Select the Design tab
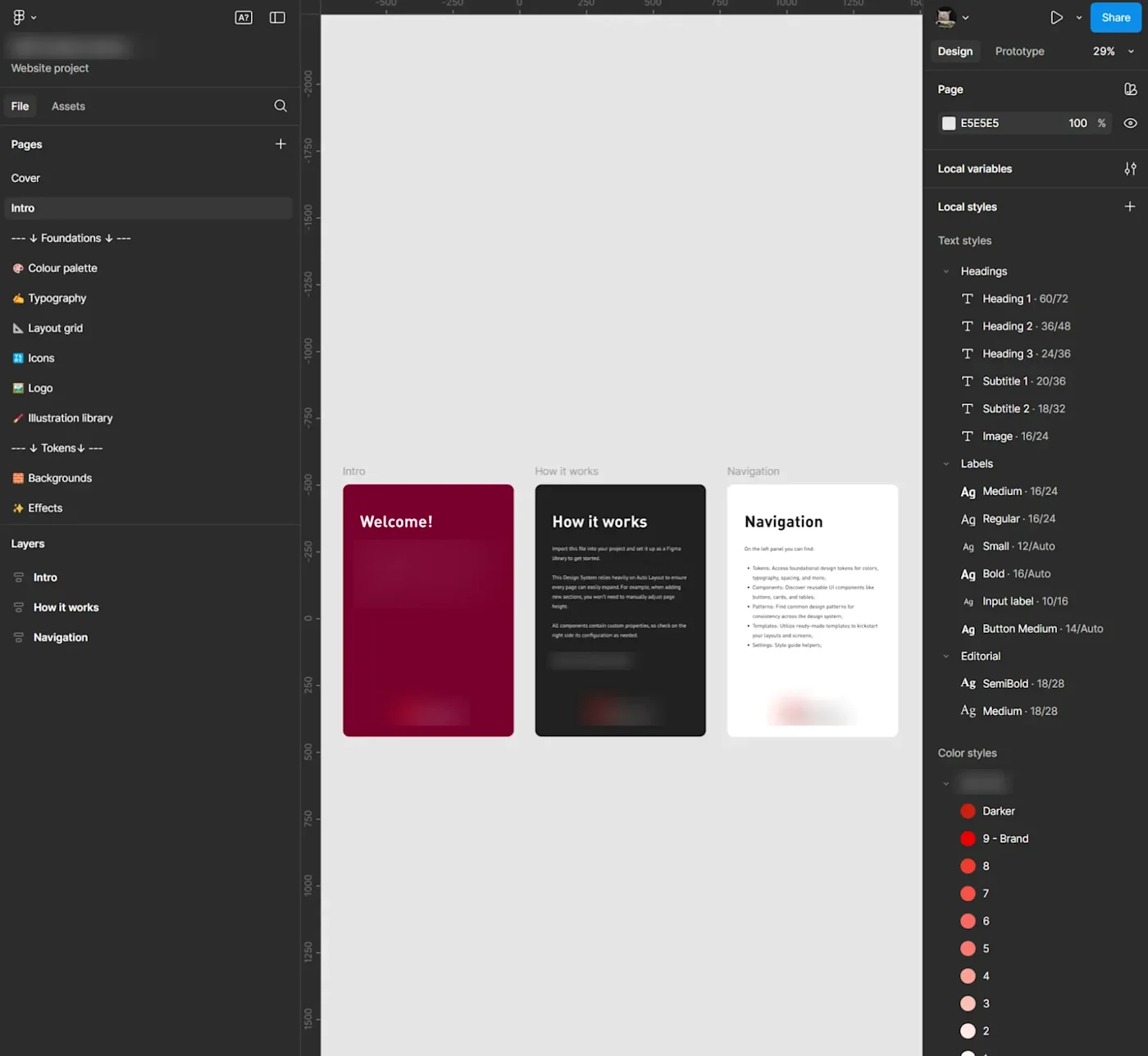Screen dimensions: 1148x1056 click(x=955, y=51)
